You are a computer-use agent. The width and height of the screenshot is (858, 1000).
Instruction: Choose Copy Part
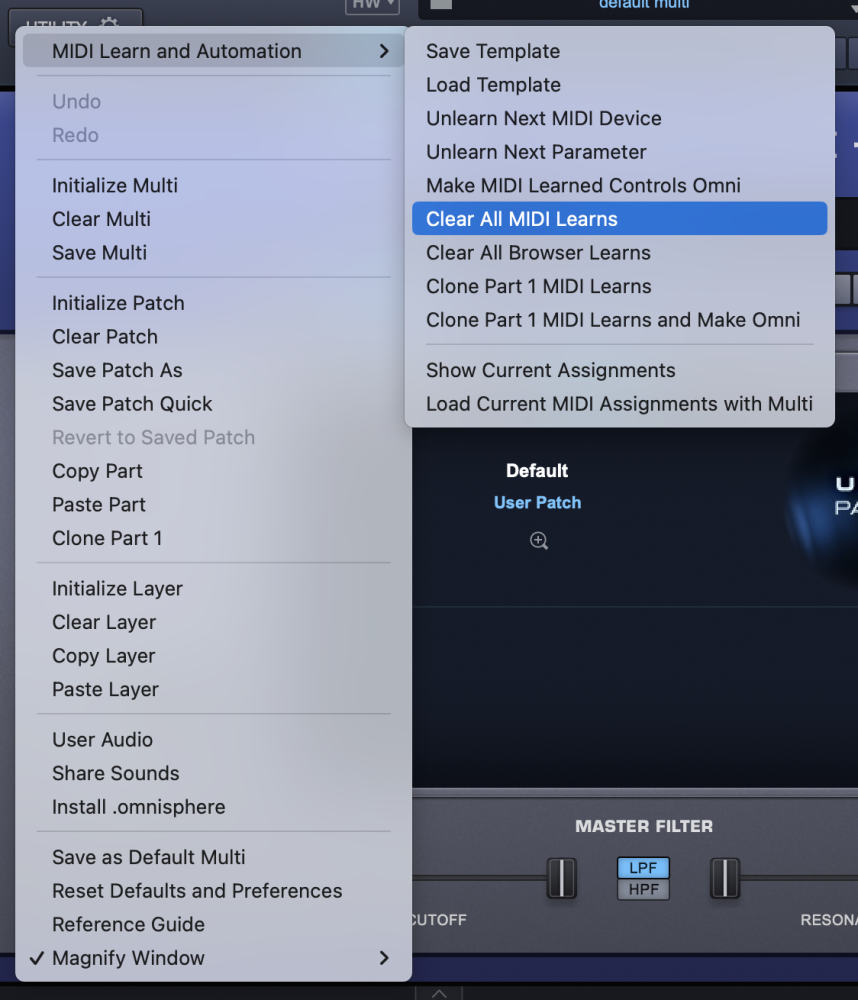[x=214, y=471]
